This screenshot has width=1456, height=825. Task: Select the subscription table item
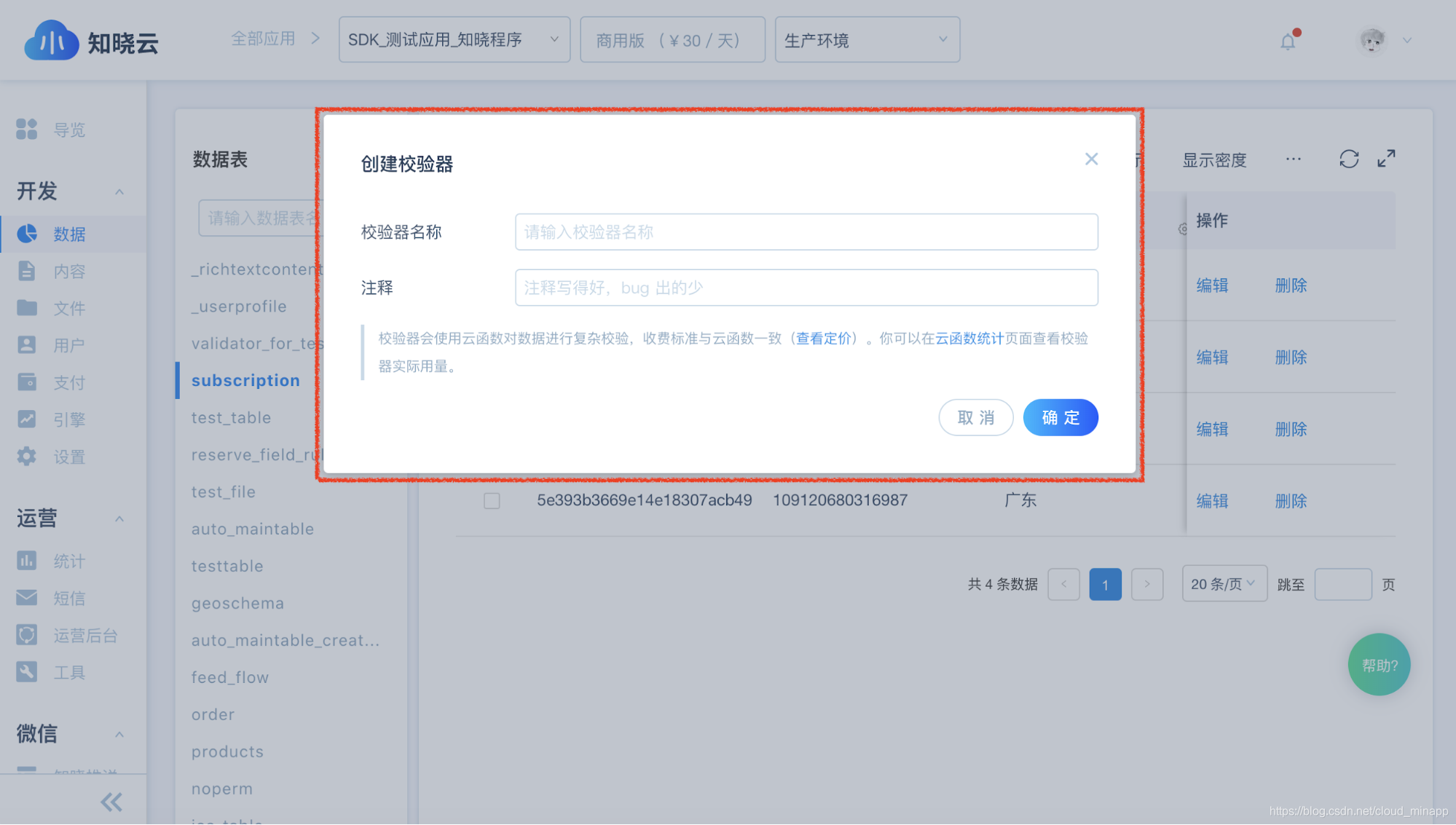tap(245, 380)
